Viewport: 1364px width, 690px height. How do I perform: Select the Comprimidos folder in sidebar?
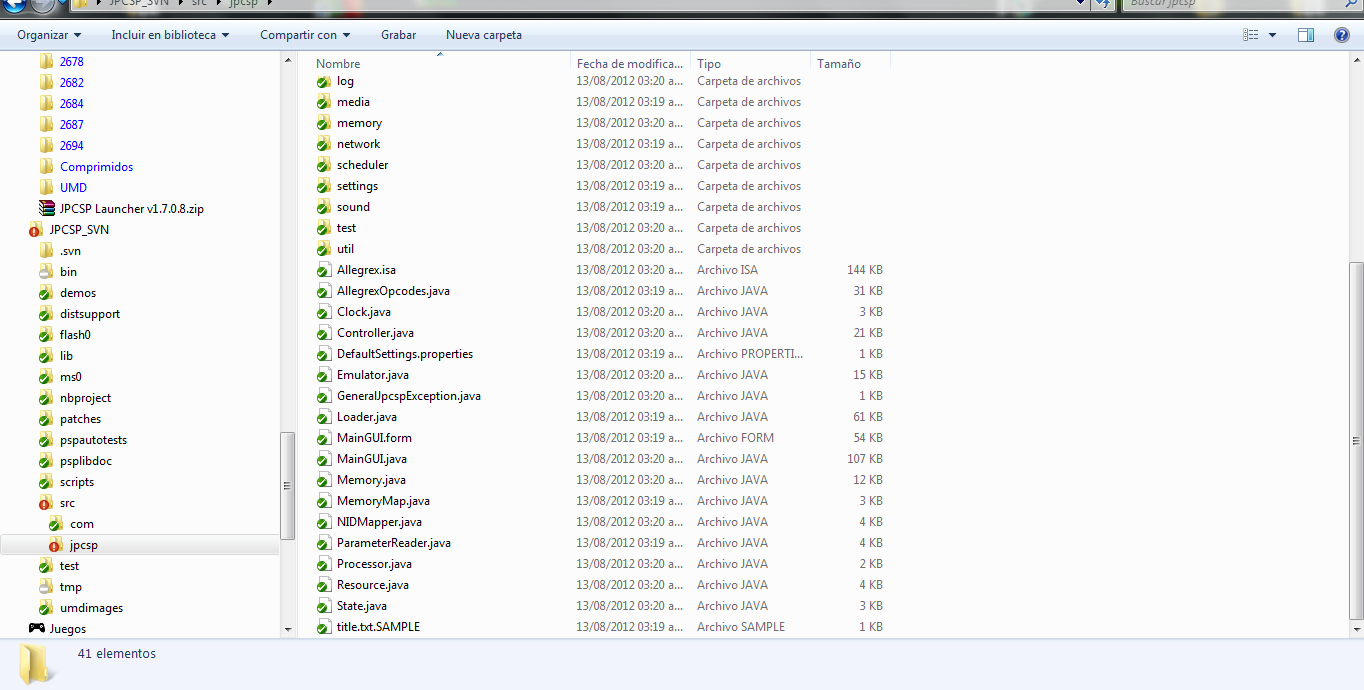[x=96, y=167]
